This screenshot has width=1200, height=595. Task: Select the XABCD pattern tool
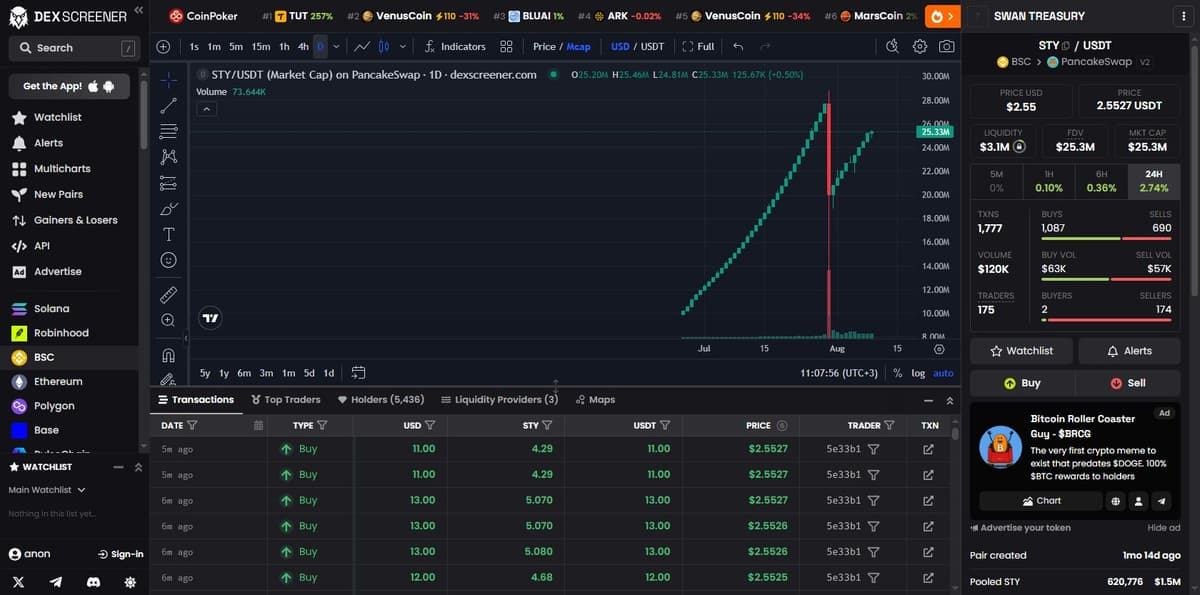pyautogui.click(x=169, y=157)
